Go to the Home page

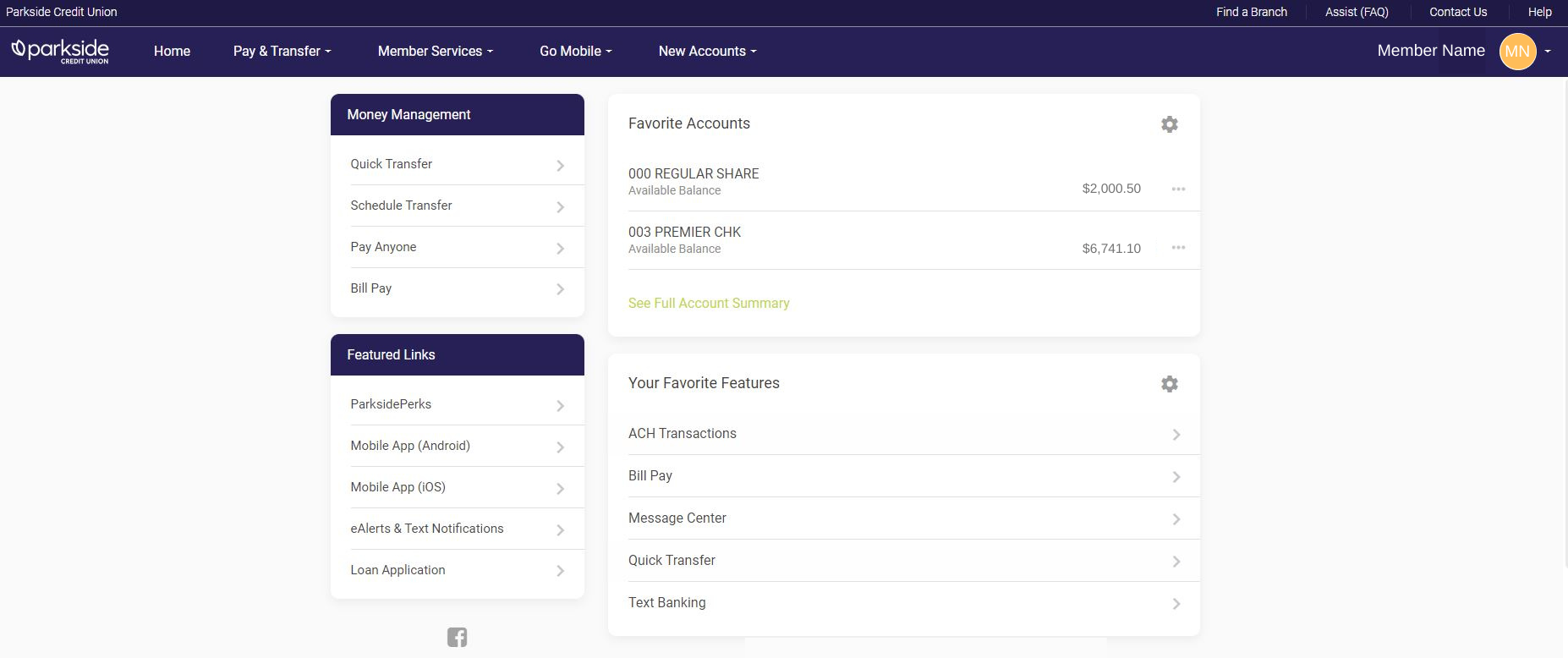coord(172,51)
